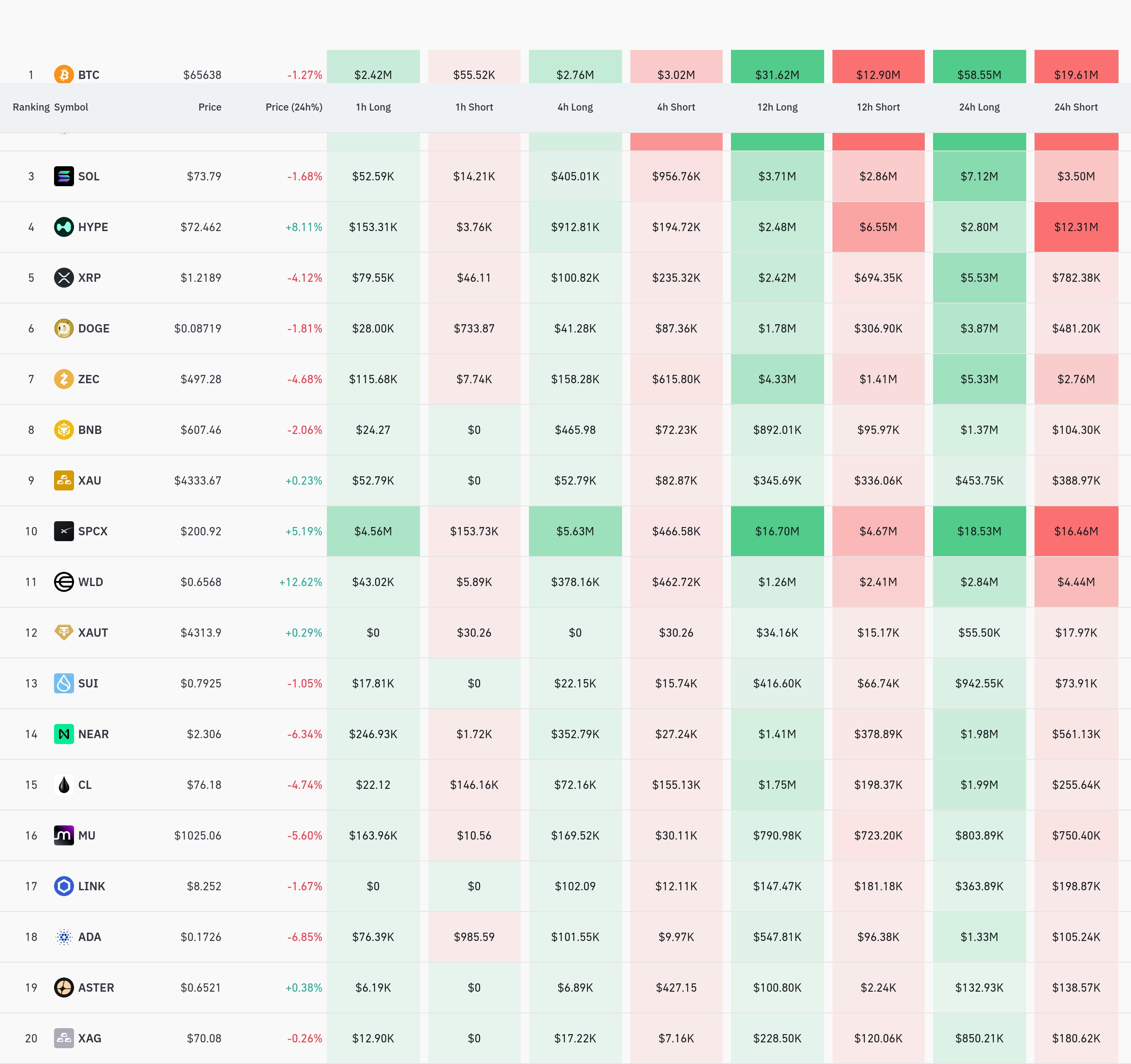Viewport: 1131px width, 1064px height.
Task: Click the ZEC Zcash icon
Action: tap(64, 379)
